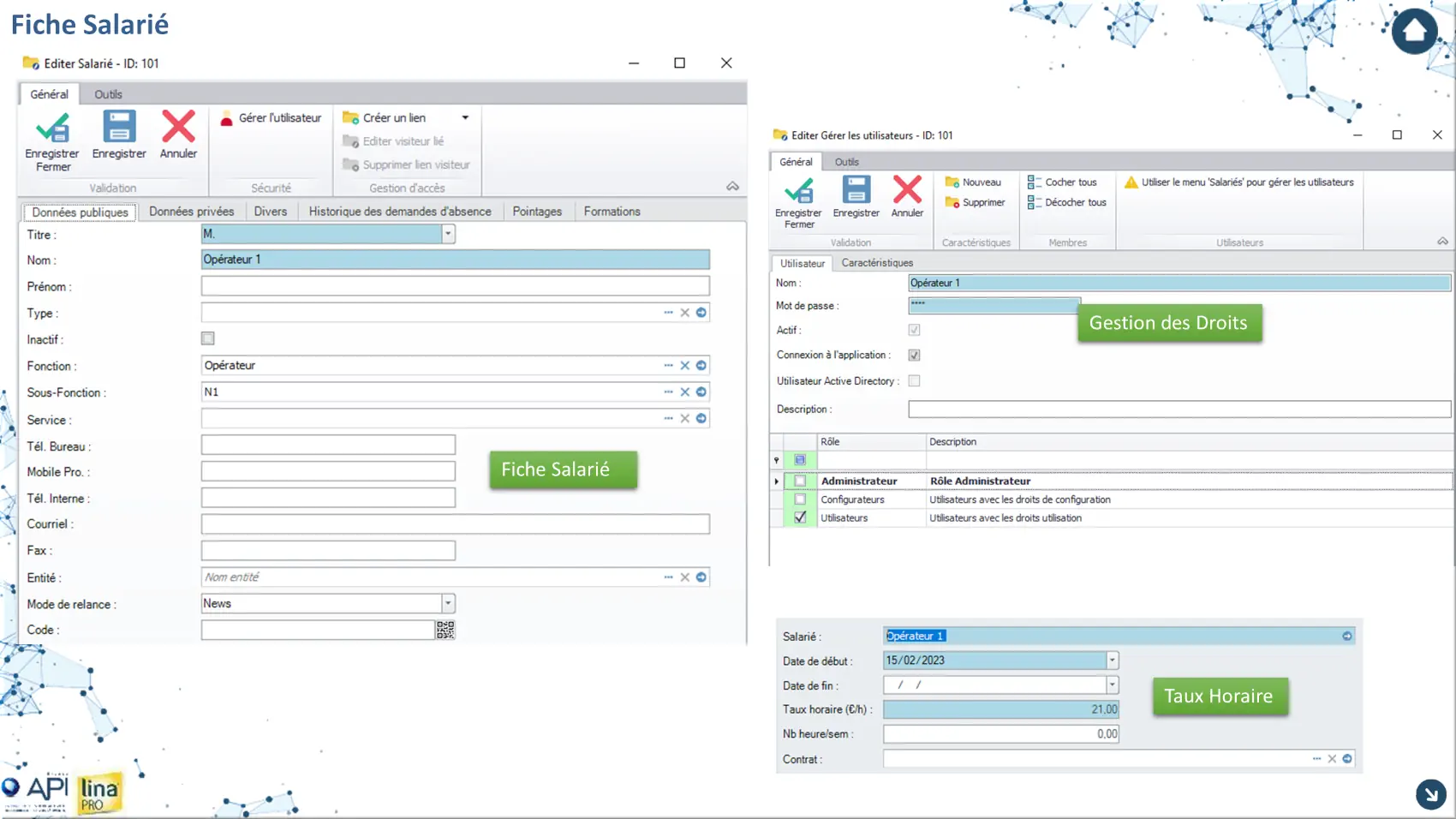Open the Caractéristiques tab
This screenshot has height=819, width=1456.
(877, 263)
